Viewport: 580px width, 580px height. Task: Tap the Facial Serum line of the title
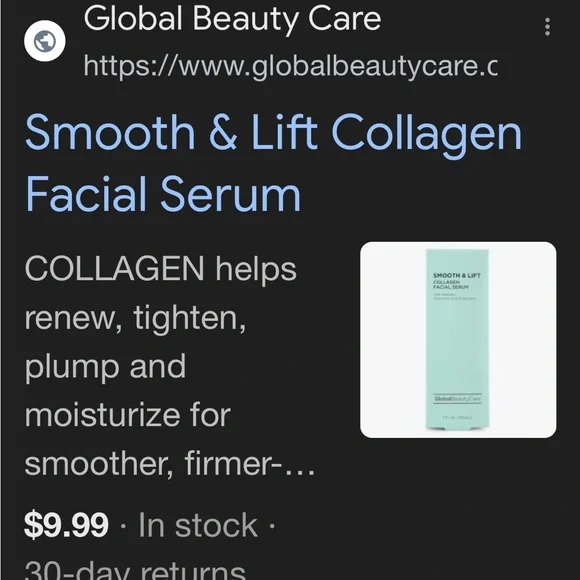163,194
